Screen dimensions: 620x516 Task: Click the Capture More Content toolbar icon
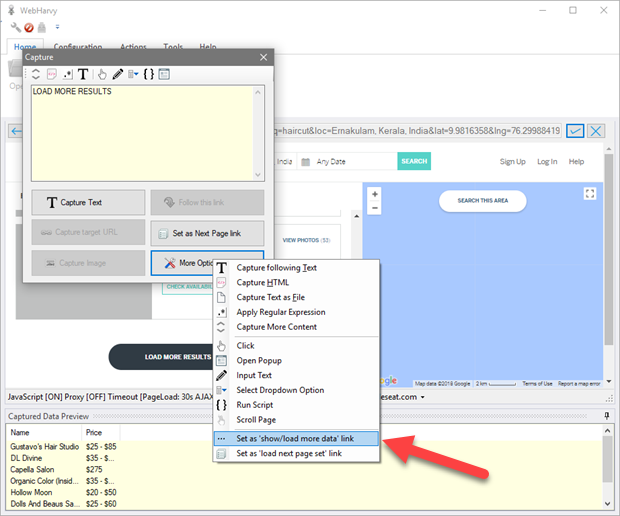(36, 74)
